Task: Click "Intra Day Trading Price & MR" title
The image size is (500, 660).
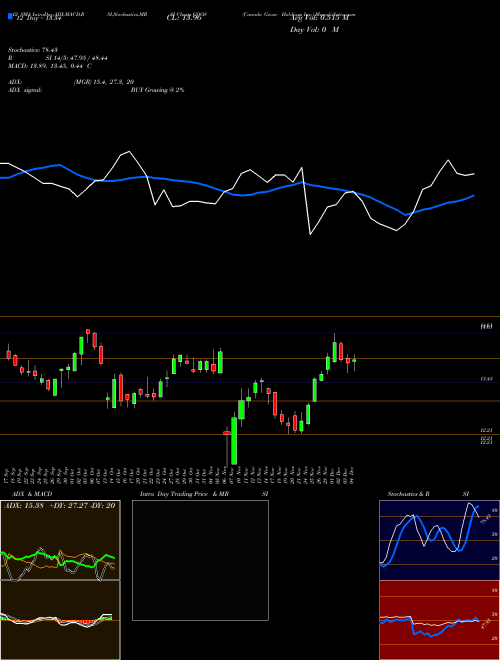Action: point(184,494)
